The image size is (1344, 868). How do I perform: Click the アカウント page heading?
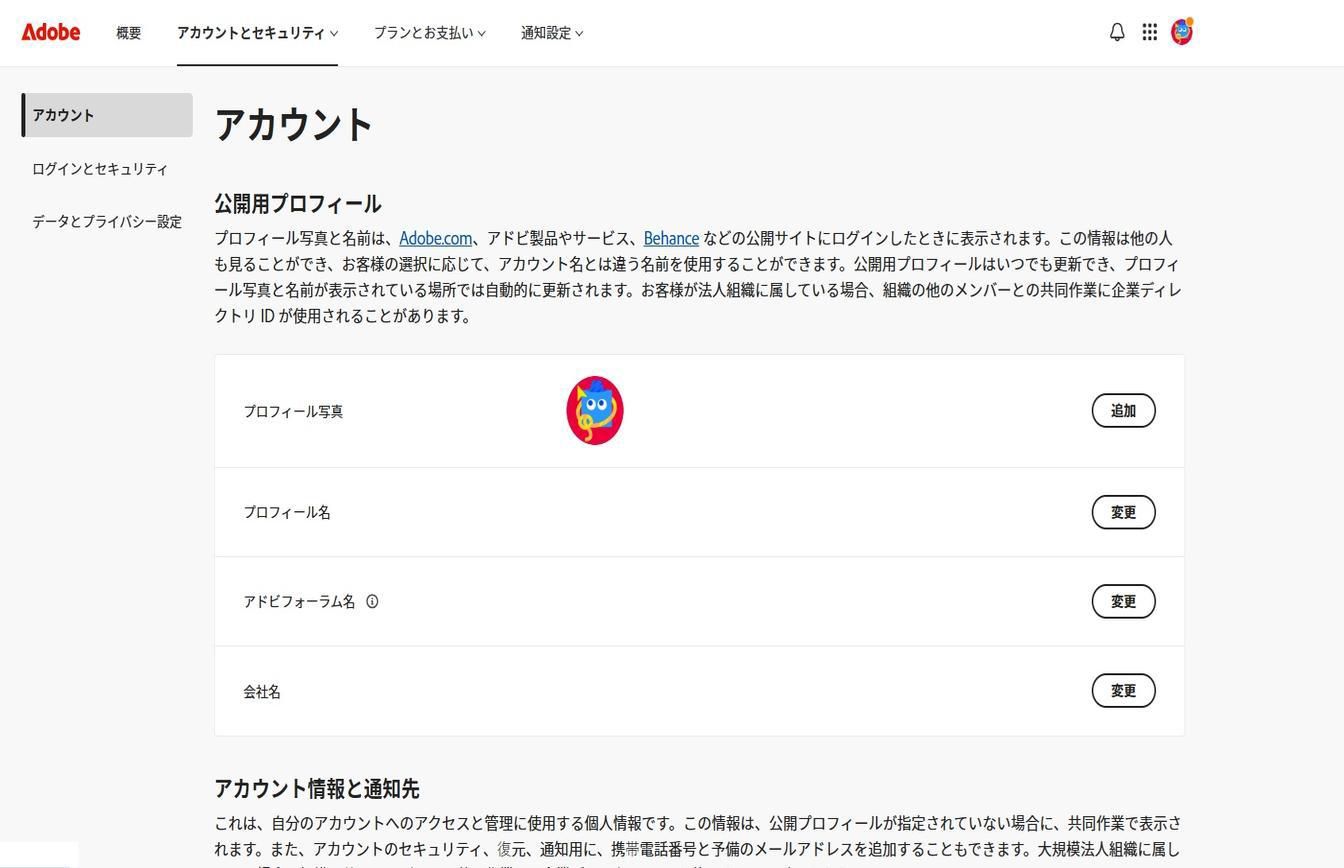tap(293, 124)
